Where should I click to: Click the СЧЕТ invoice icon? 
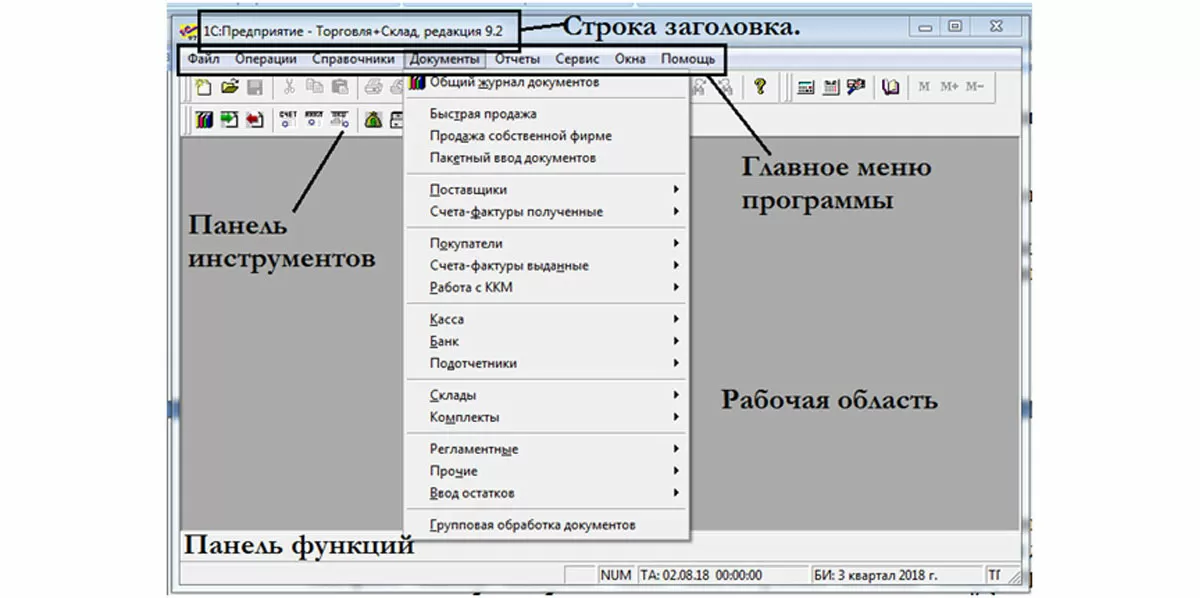click(289, 119)
